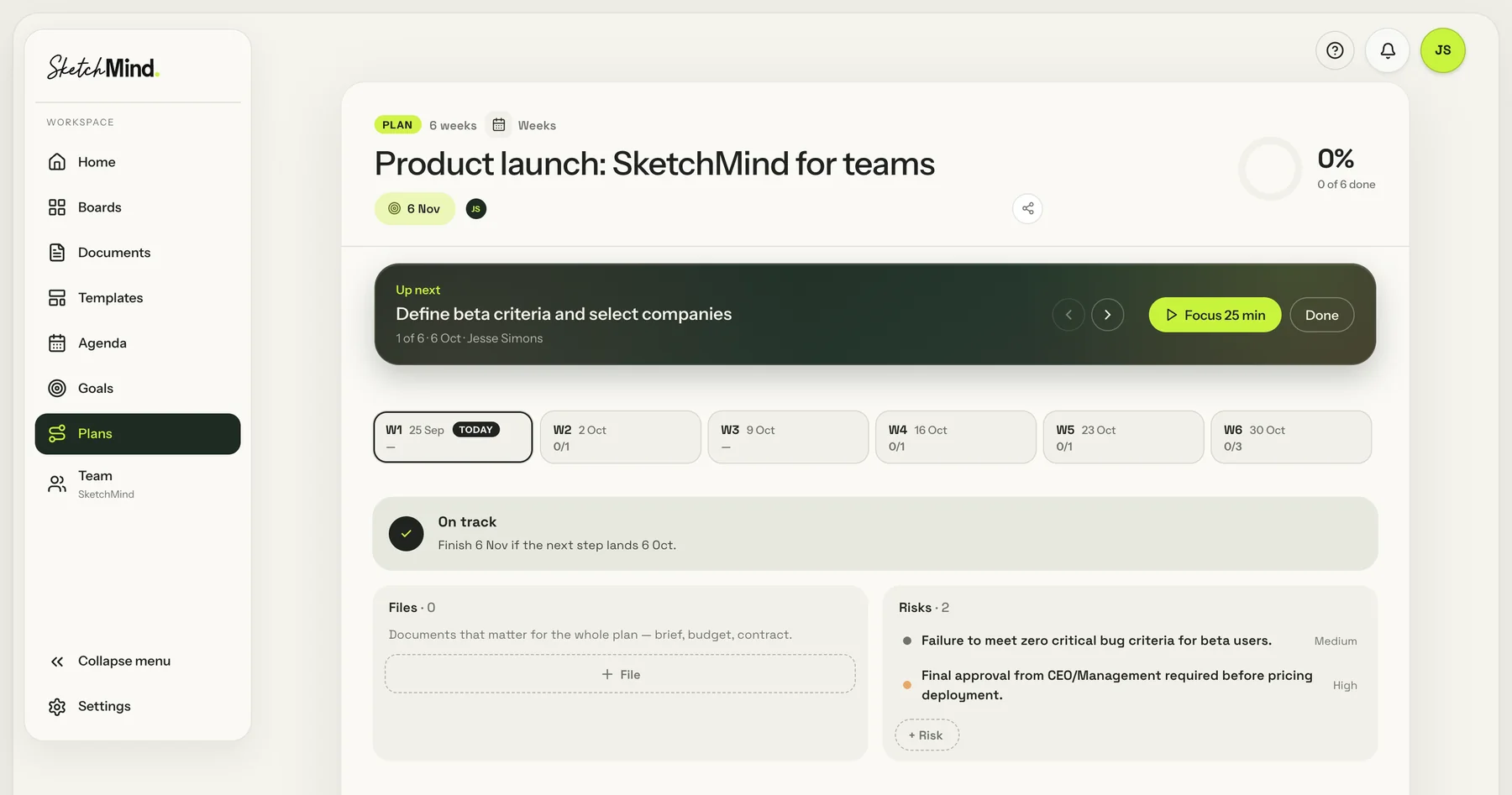This screenshot has height=795, width=1512.
Task: Collapse the sidebar menu
Action: click(138, 662)
